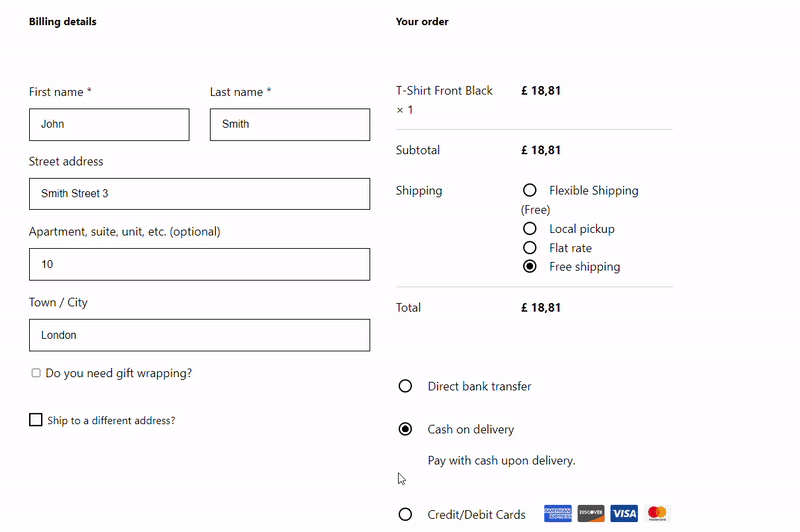Choose Local pickup shipping
The width and height of the screenshot is (800, 532).
coord(530,229)
